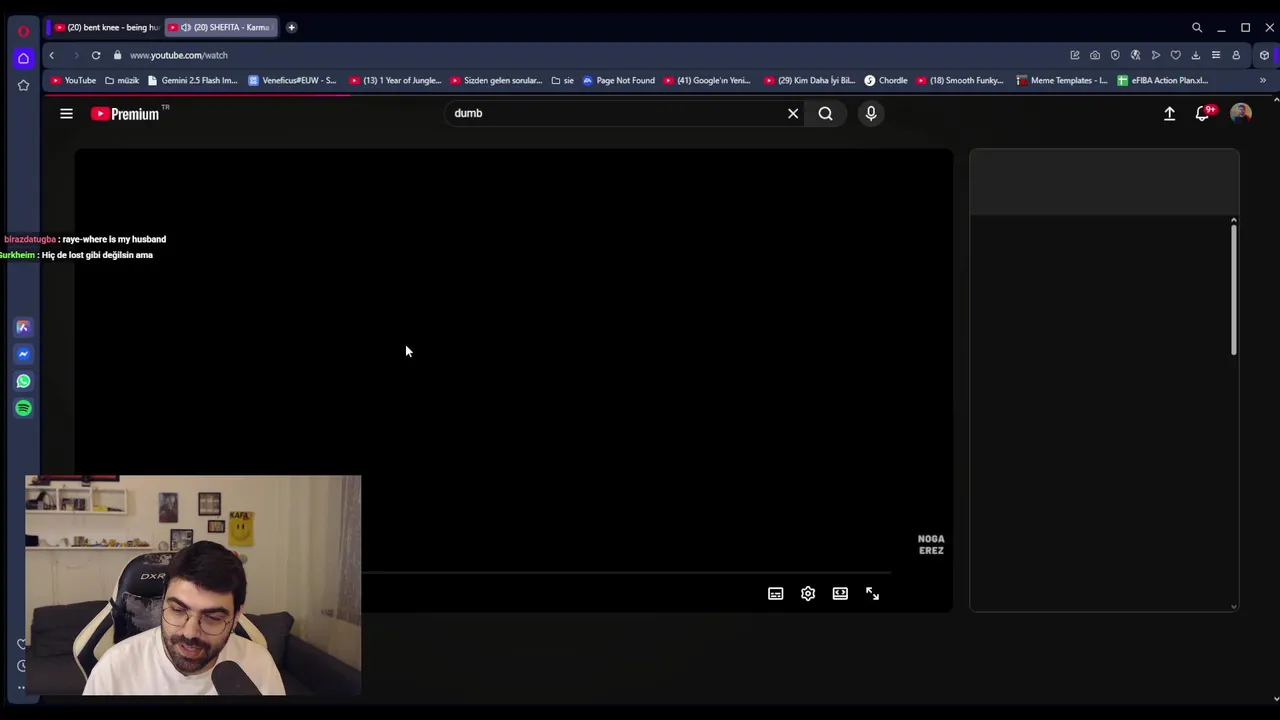The height and width of the screenshot is (720, 1280).
Task: Open the Aria AI sidebar icon
Action: coord(23,327)
